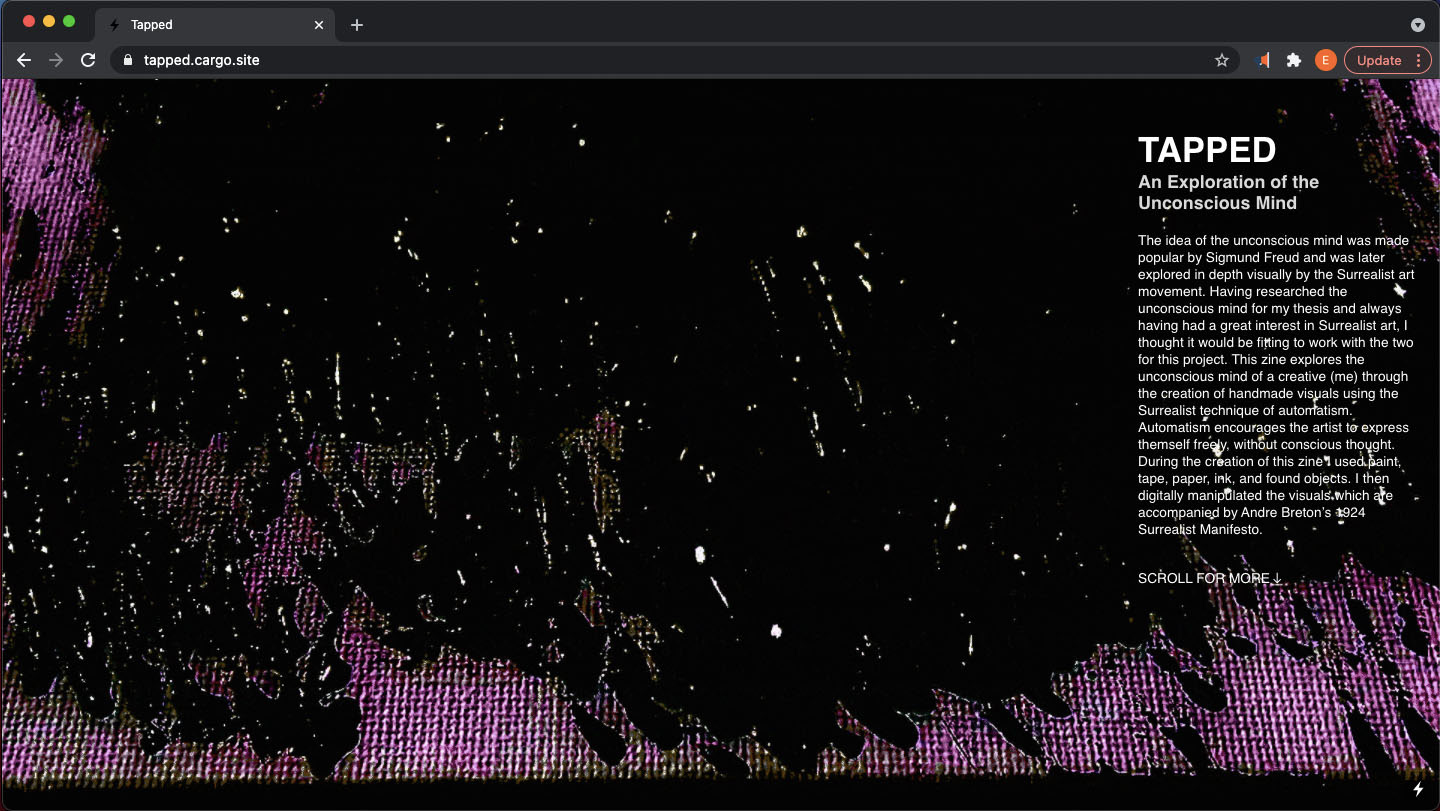
Task: Select the Tapped browser tab
Action: (x=215, y=25)
